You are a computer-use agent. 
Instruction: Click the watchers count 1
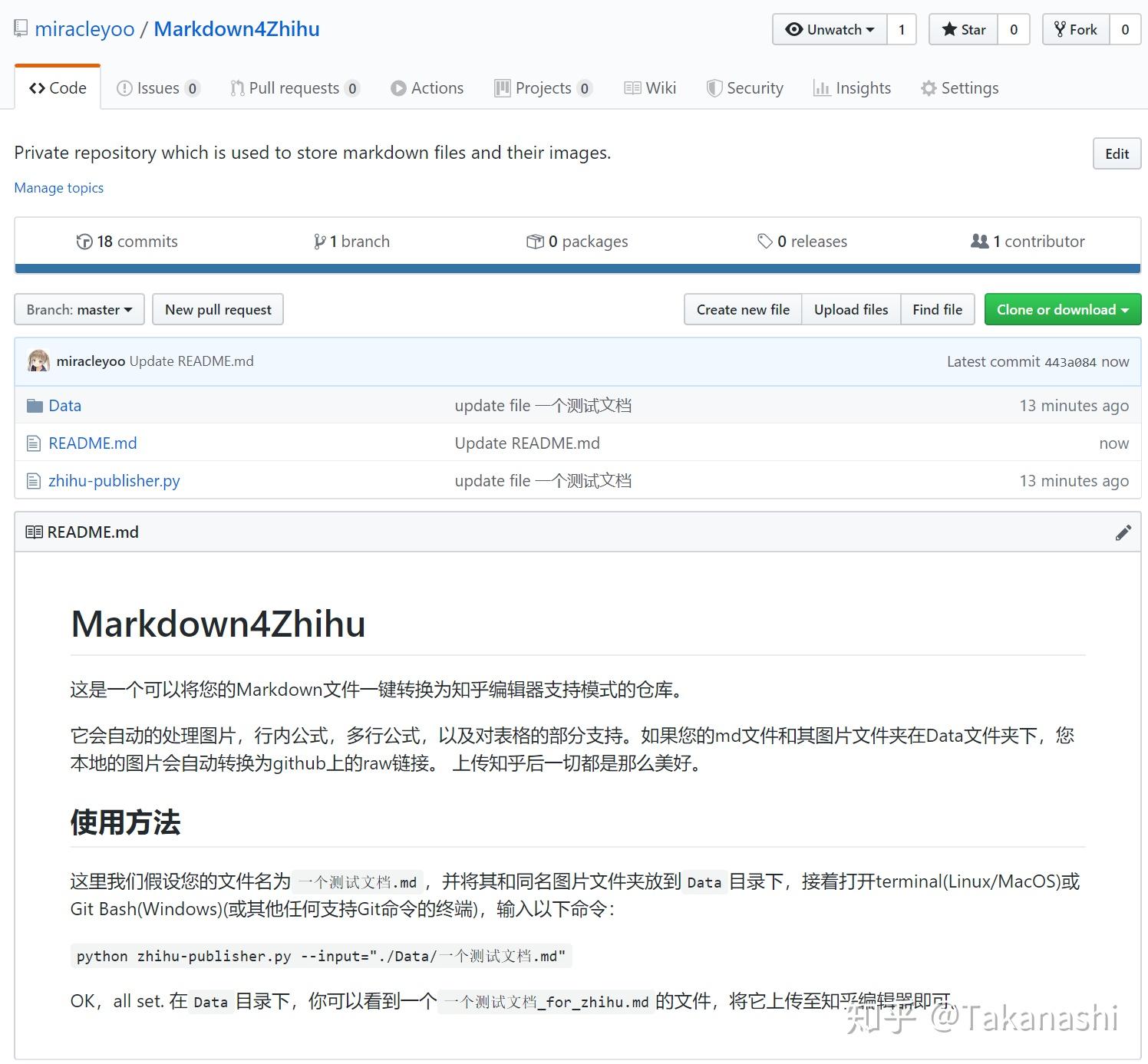tap(902, 30)
